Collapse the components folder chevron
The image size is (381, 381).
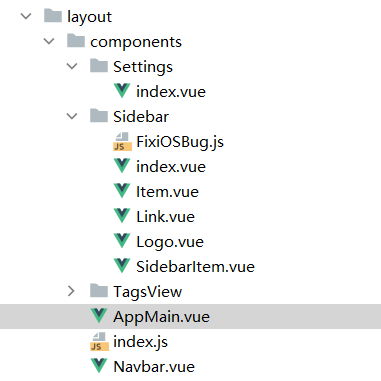(49, 41)
